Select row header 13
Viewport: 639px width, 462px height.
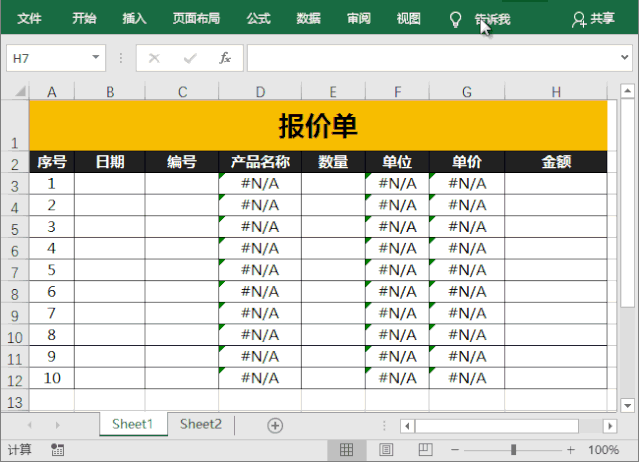point(15,401)
